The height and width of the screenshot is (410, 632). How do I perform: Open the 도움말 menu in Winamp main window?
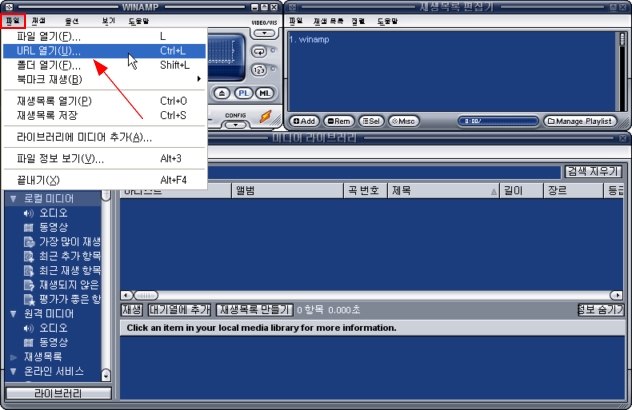pos(139,21)
